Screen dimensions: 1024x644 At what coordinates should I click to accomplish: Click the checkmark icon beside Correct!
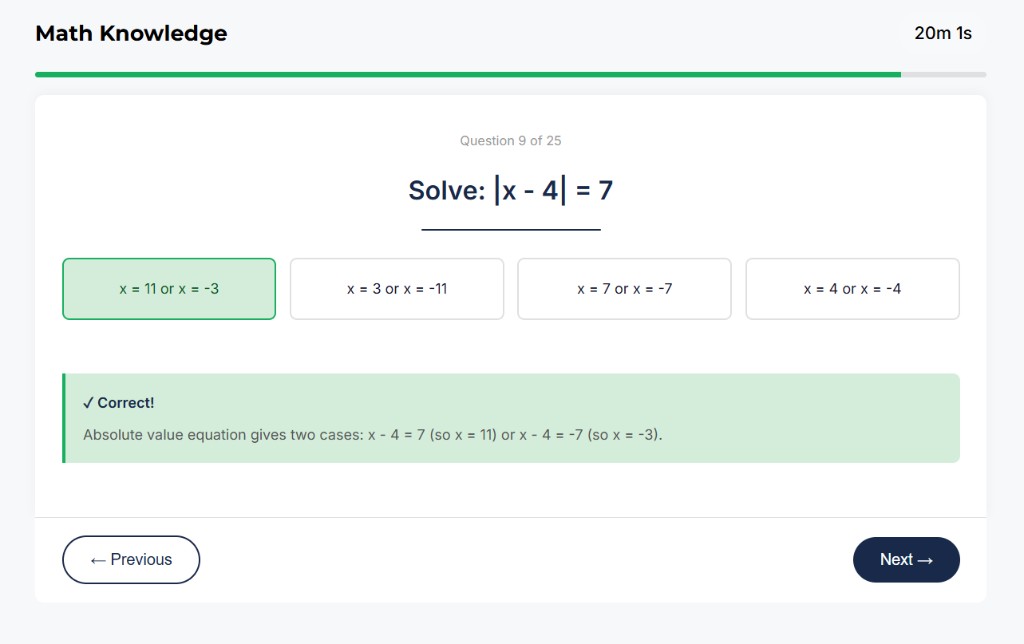tap(88, 402)
